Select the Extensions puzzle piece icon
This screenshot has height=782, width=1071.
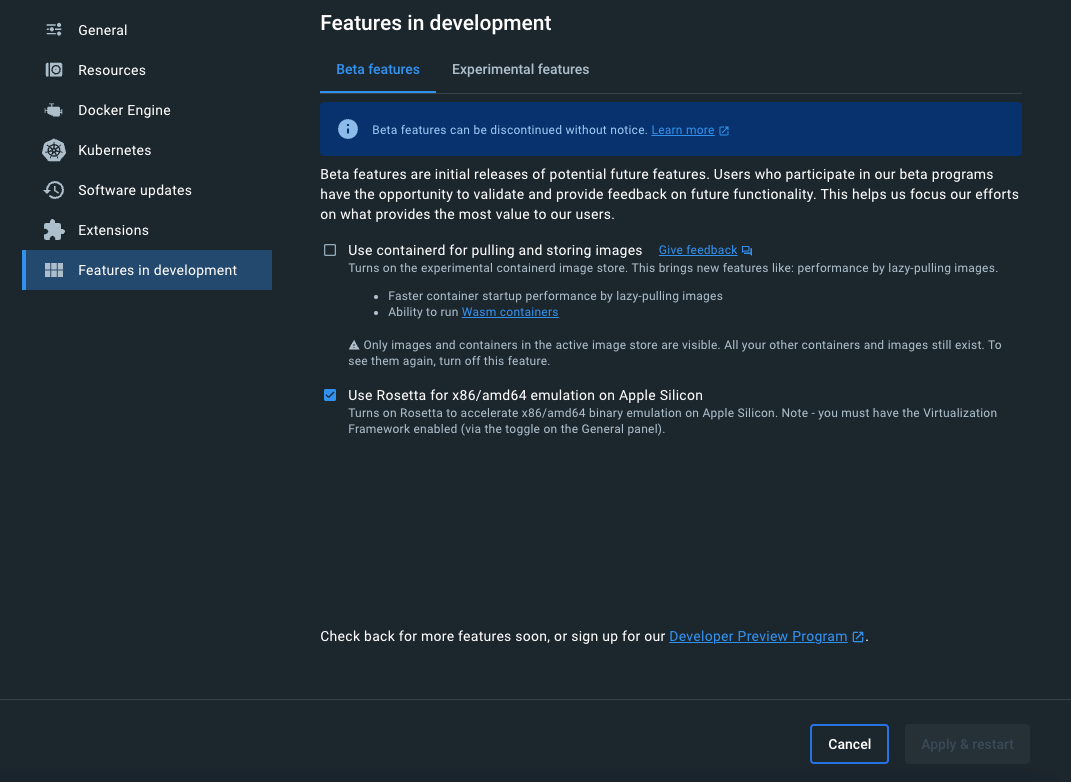pyautogui.click(x=53, y=230)
